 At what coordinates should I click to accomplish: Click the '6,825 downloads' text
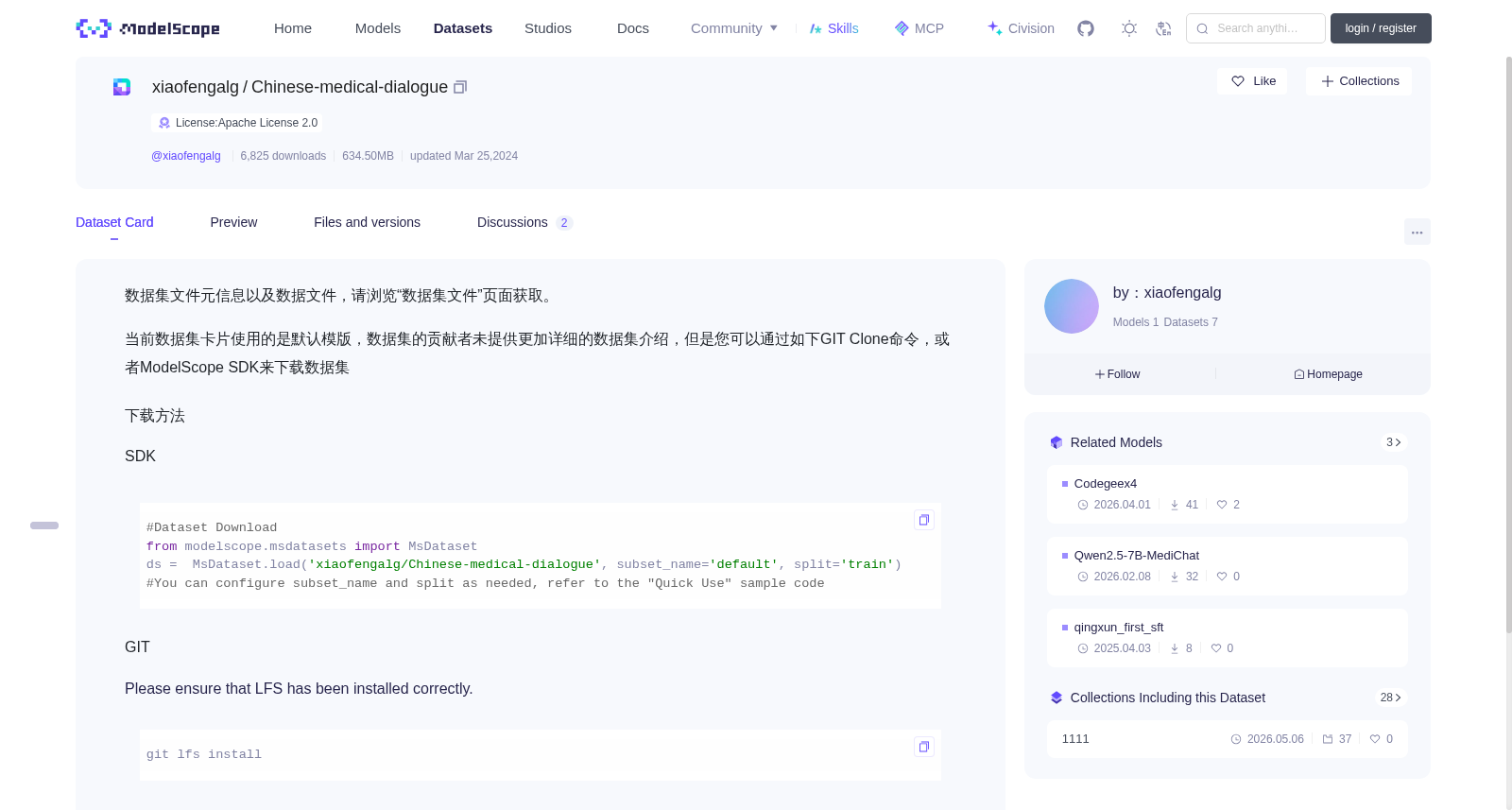pos(283,156)
